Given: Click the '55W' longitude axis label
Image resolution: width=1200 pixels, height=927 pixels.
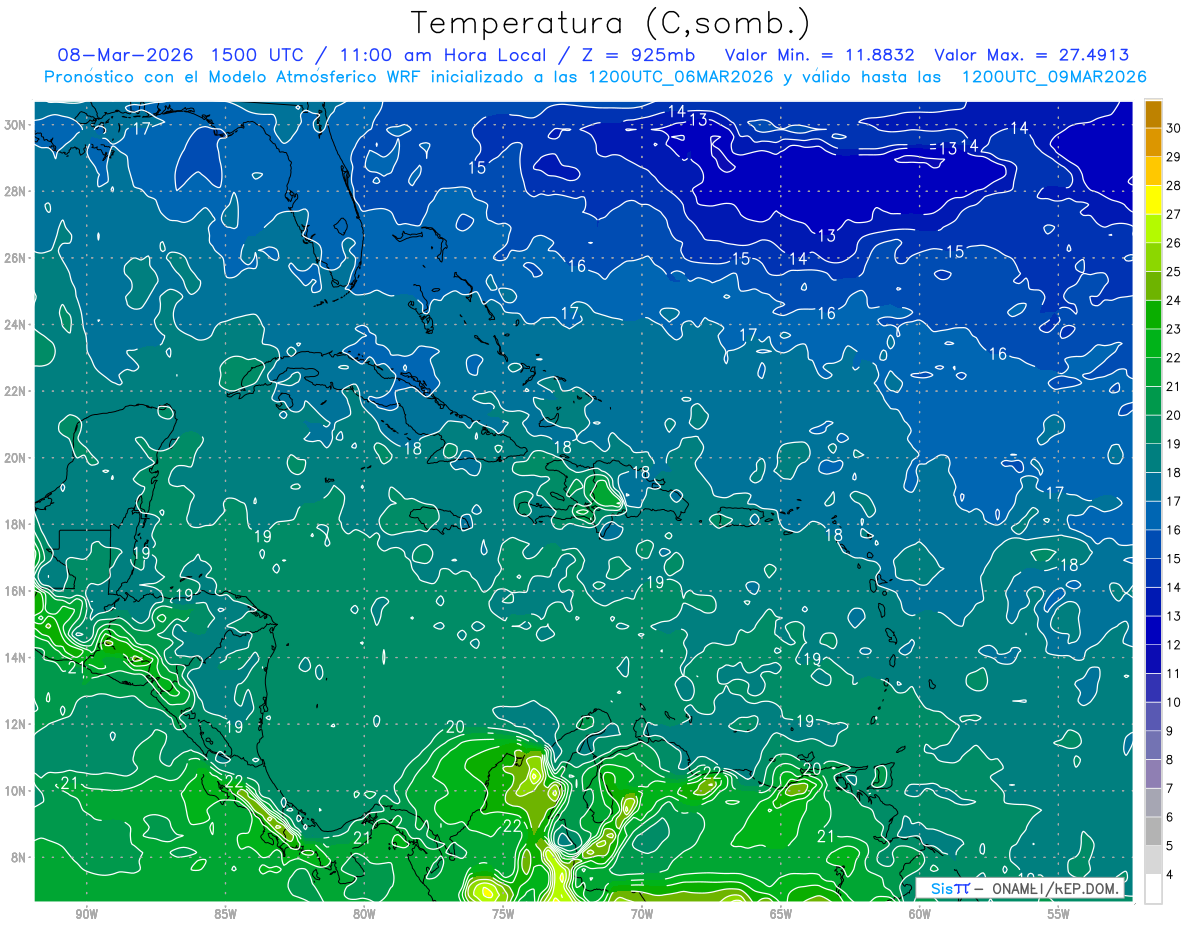Looking at the screenshot, I should pyautogui.click(x=1059, y=914).
